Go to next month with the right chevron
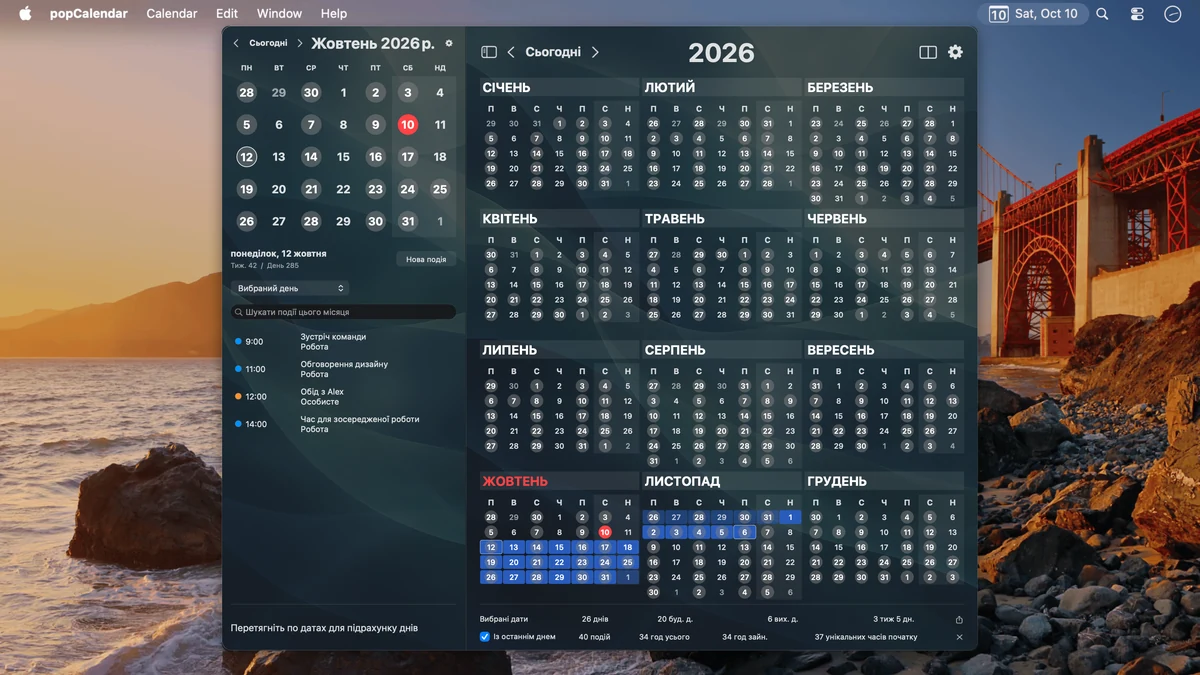This screenshot has height=675, width=1200. tap(299, 44)
